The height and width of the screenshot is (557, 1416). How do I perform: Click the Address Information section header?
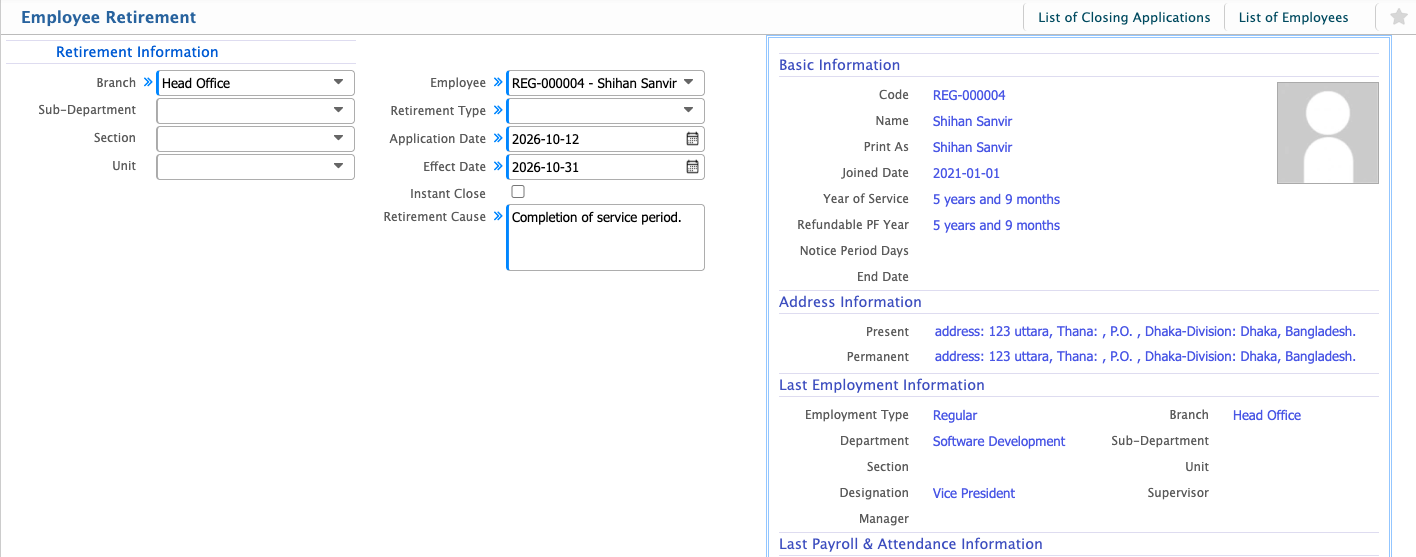pos(850,302)
